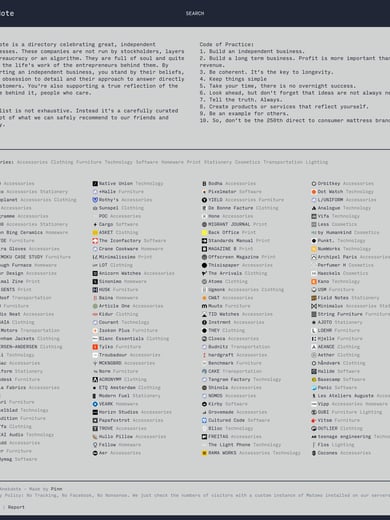Click the Horizn Studios icon
Image resolution: width=390 pixels, height=520 pixels.
coord(95,412)
